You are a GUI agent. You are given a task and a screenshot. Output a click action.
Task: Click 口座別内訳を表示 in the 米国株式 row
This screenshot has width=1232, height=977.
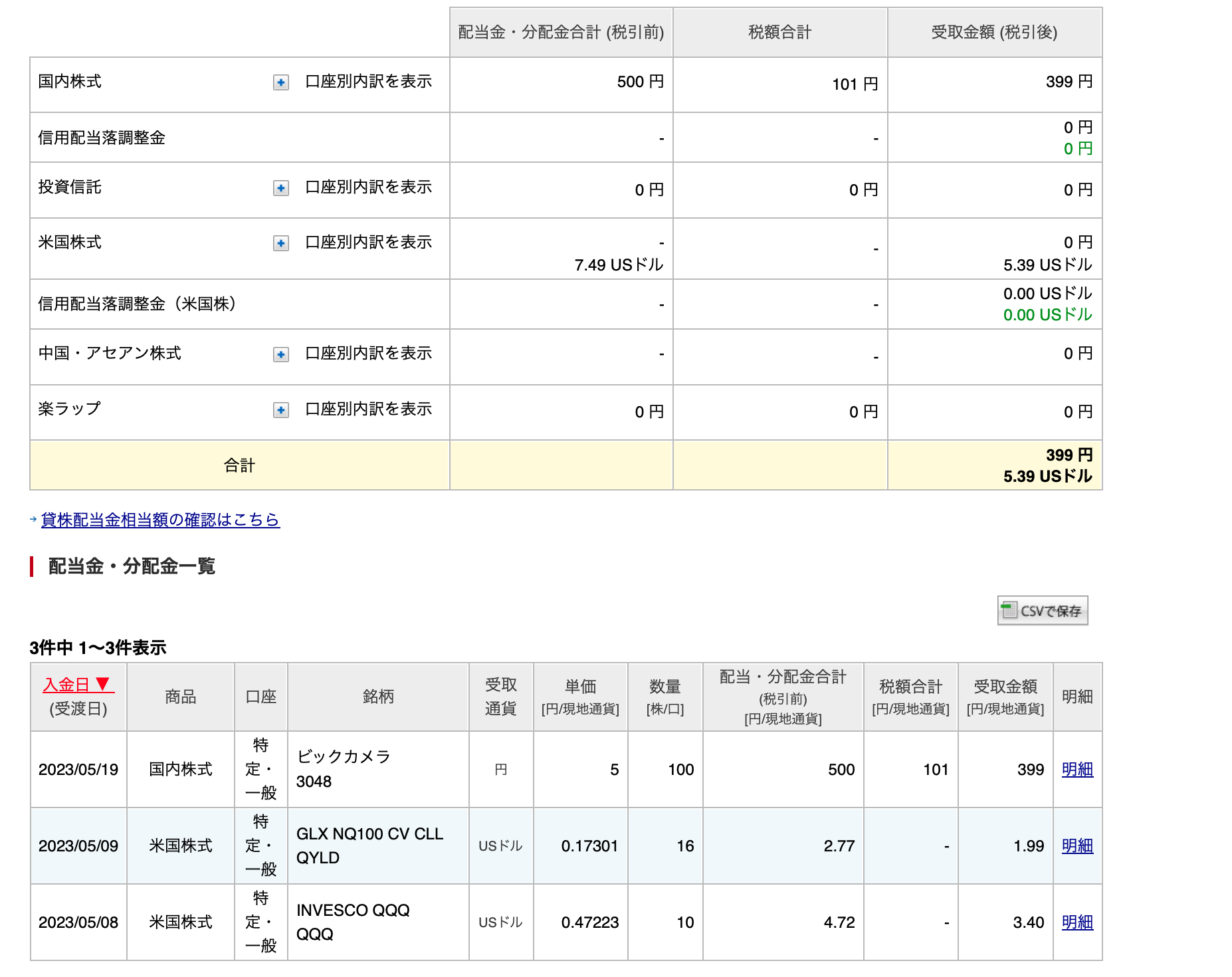coord(369,243)
